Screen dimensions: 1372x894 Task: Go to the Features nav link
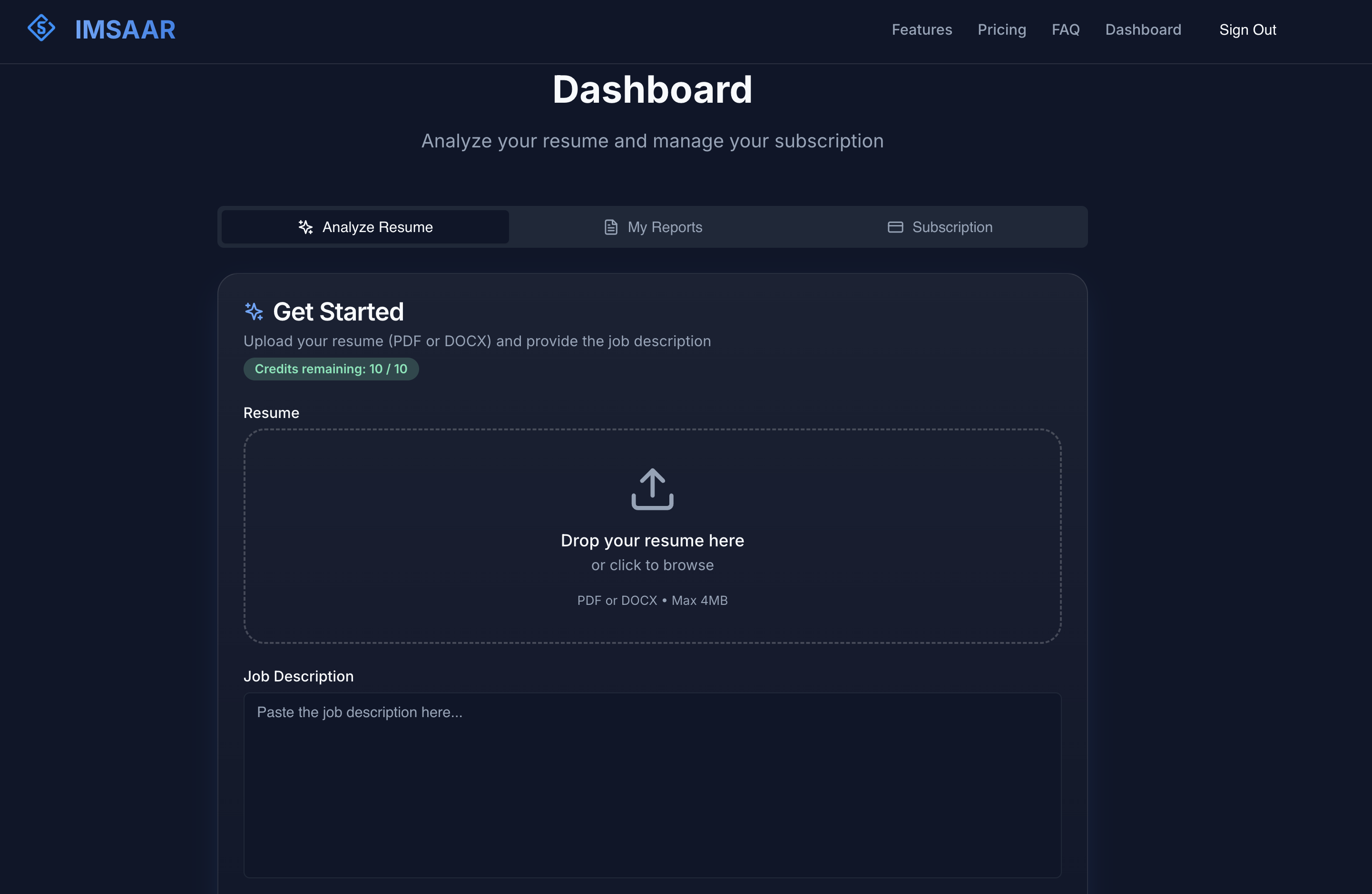tap(921, 29)
